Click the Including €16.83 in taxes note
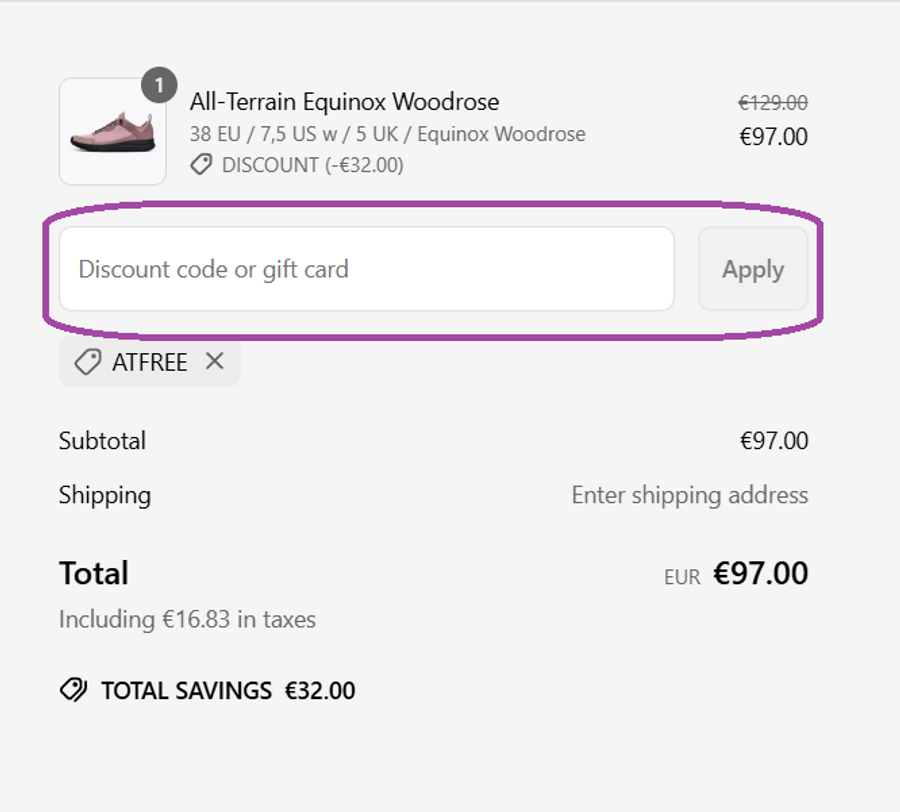This screenshot has width=900, height=812. (x=187, y=620)
